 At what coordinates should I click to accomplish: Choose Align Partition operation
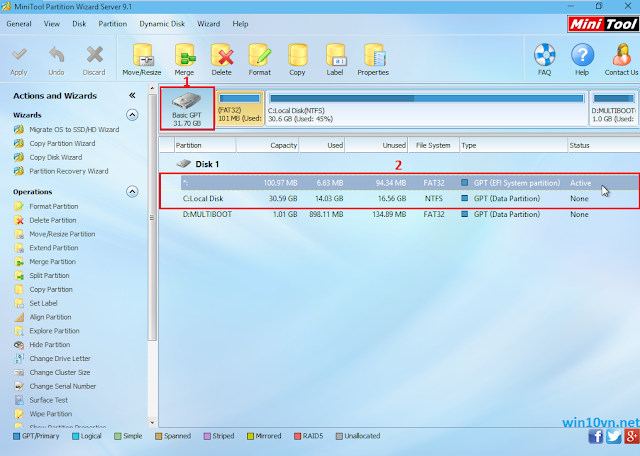(50, 317)
